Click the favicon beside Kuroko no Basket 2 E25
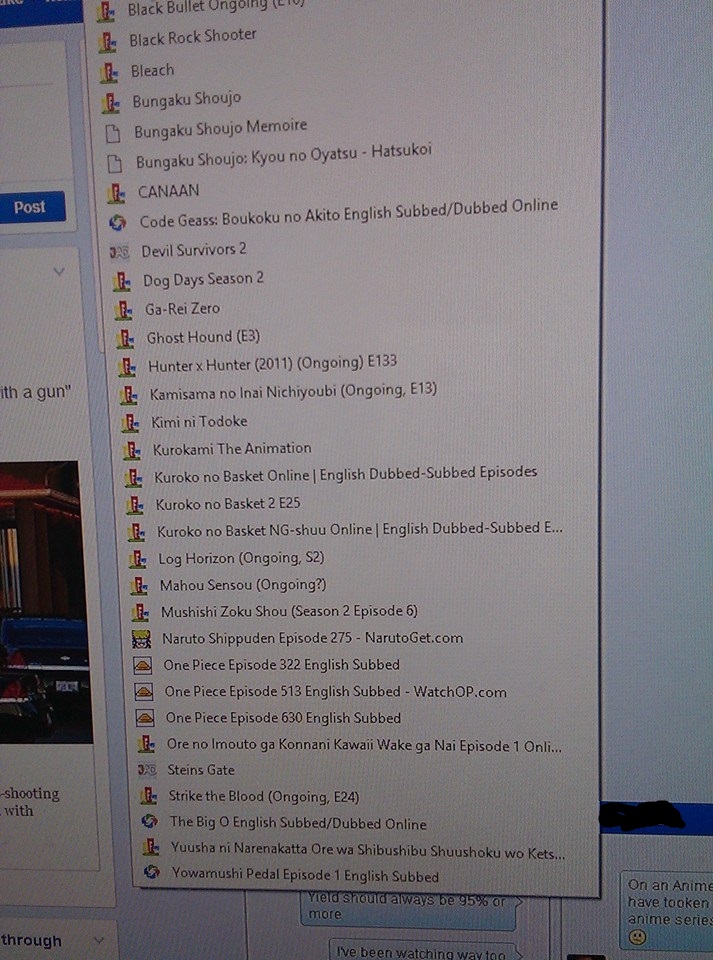Screen dimensions: 713x960 point(135,505)
